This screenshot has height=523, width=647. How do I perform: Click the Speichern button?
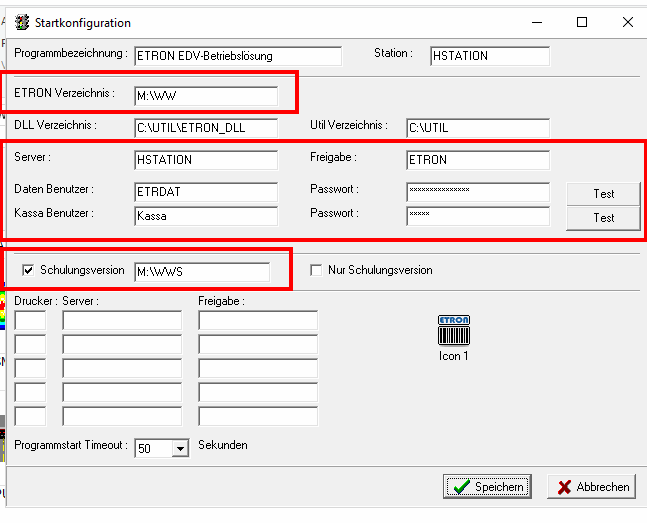click(488, 487)
